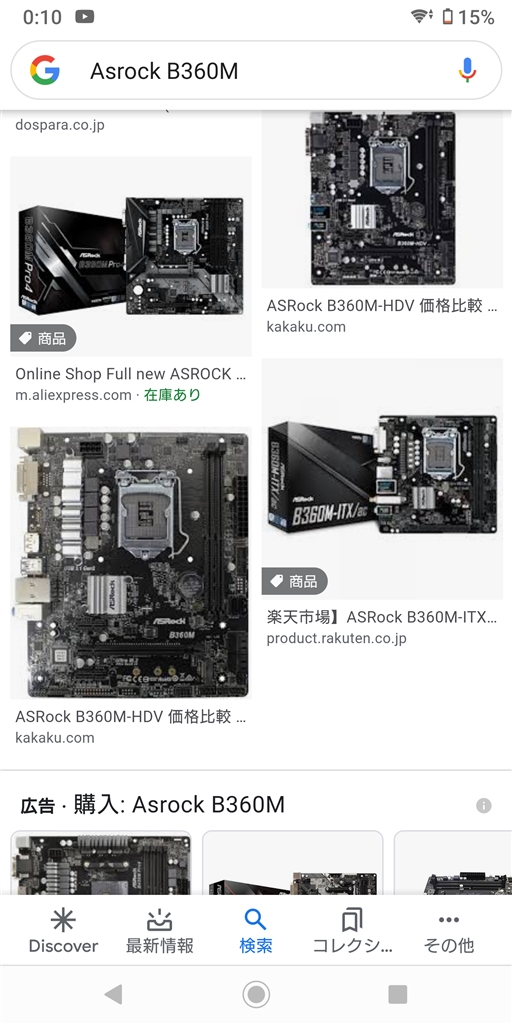Click the search field with Asrock B360M
The width and height of the screenshot is (512, 1024).
[256, 71]
